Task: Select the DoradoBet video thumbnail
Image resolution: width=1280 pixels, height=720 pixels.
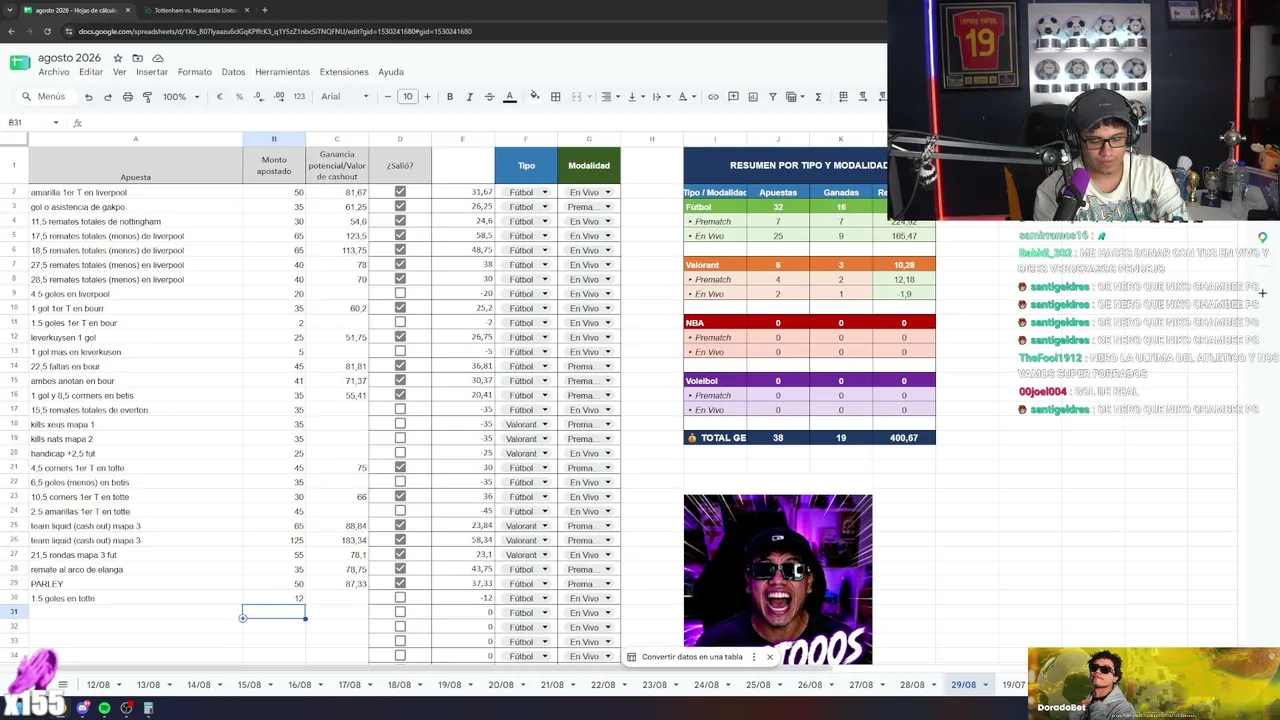Action: coord(1154,684)
